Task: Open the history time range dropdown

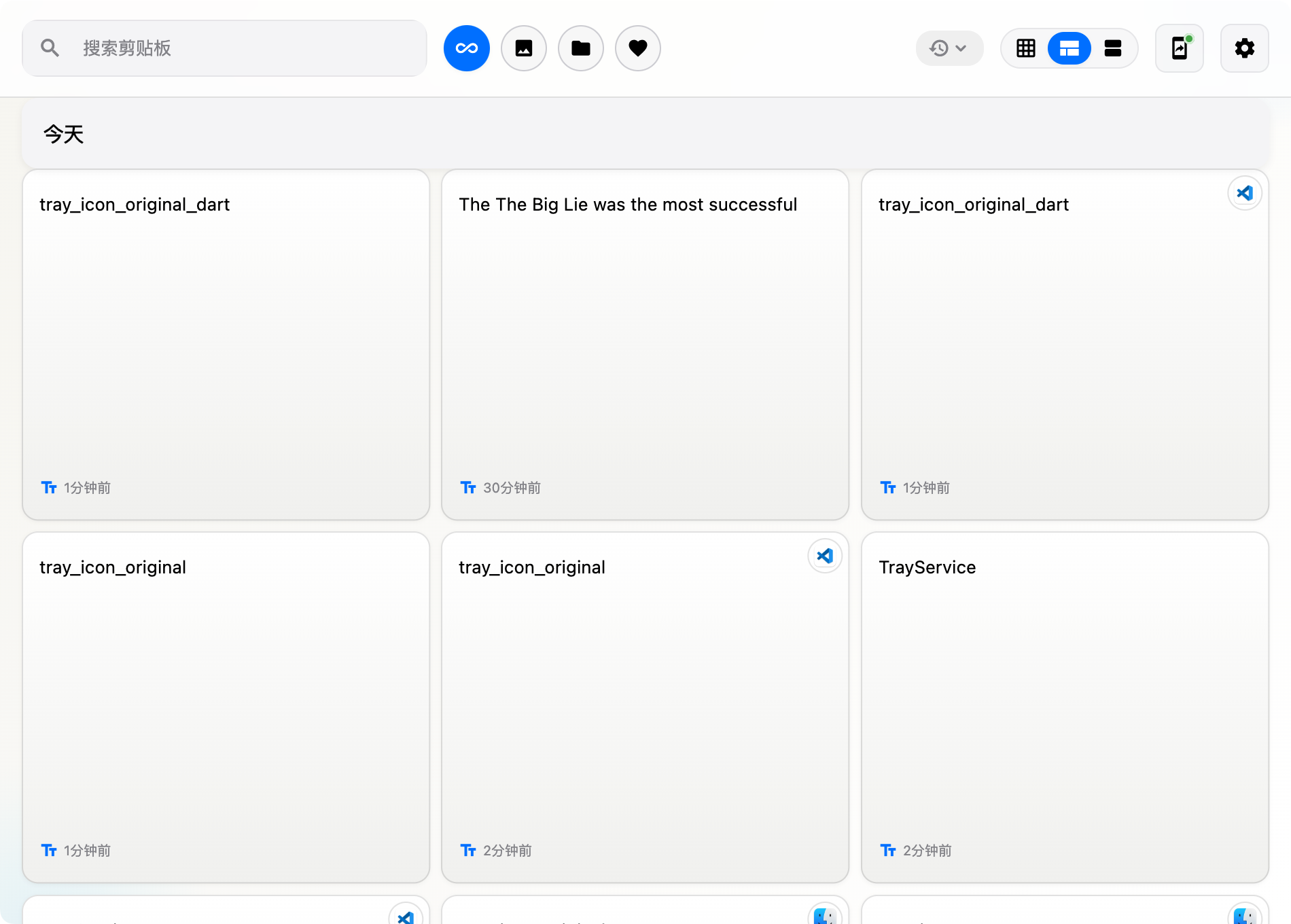Action: pos(949,48)
